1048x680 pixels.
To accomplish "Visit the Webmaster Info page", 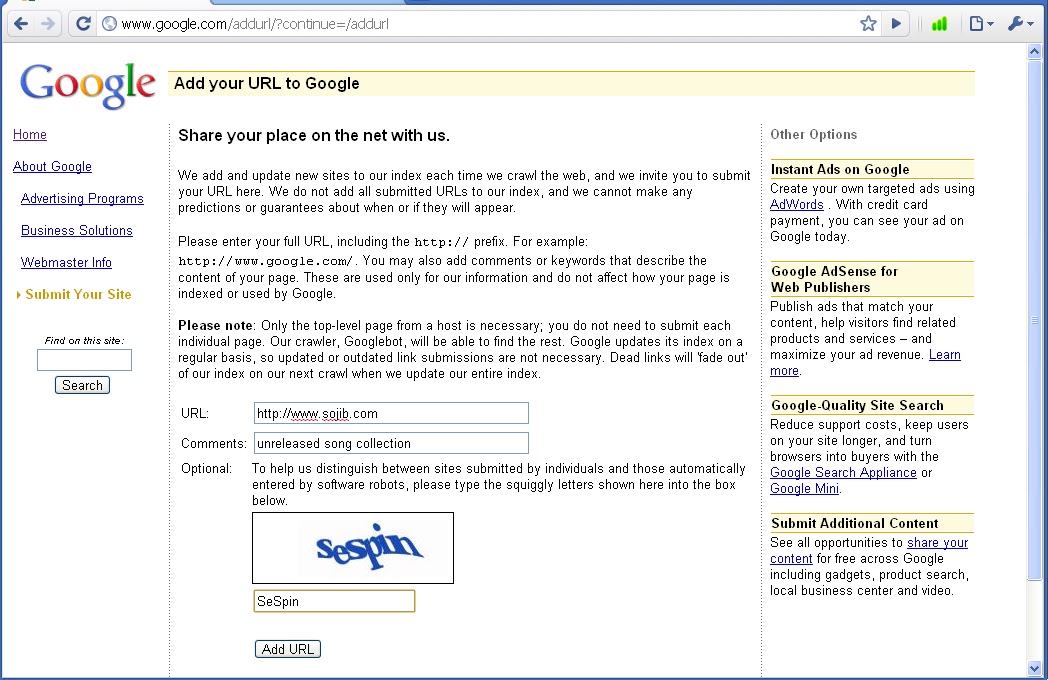I will (66, 262).
